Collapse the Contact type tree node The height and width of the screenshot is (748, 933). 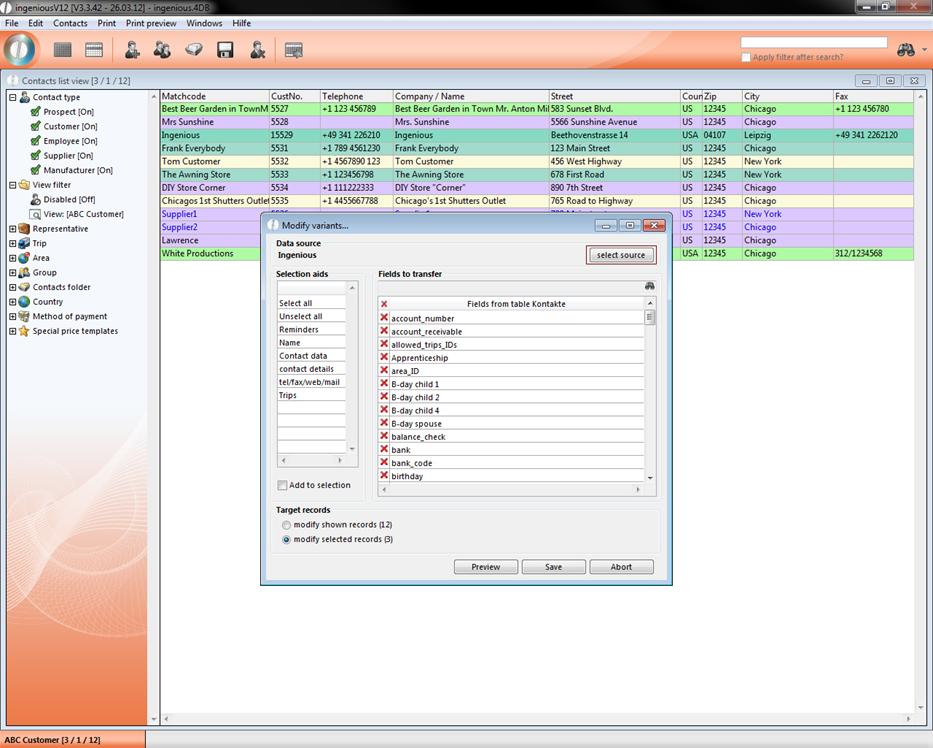click(13, 98)
